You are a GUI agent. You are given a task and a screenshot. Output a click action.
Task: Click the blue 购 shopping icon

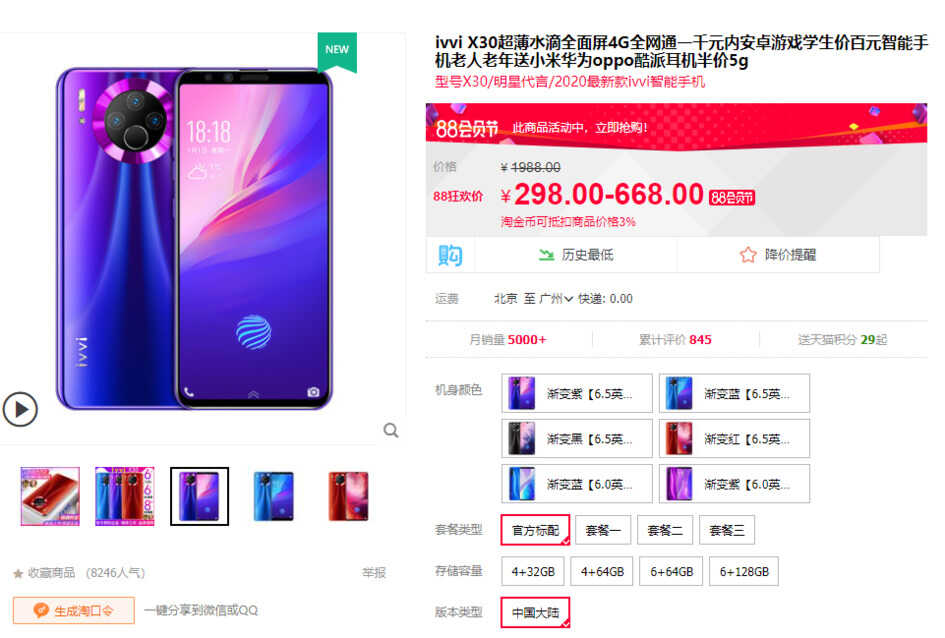click(450, 255)
